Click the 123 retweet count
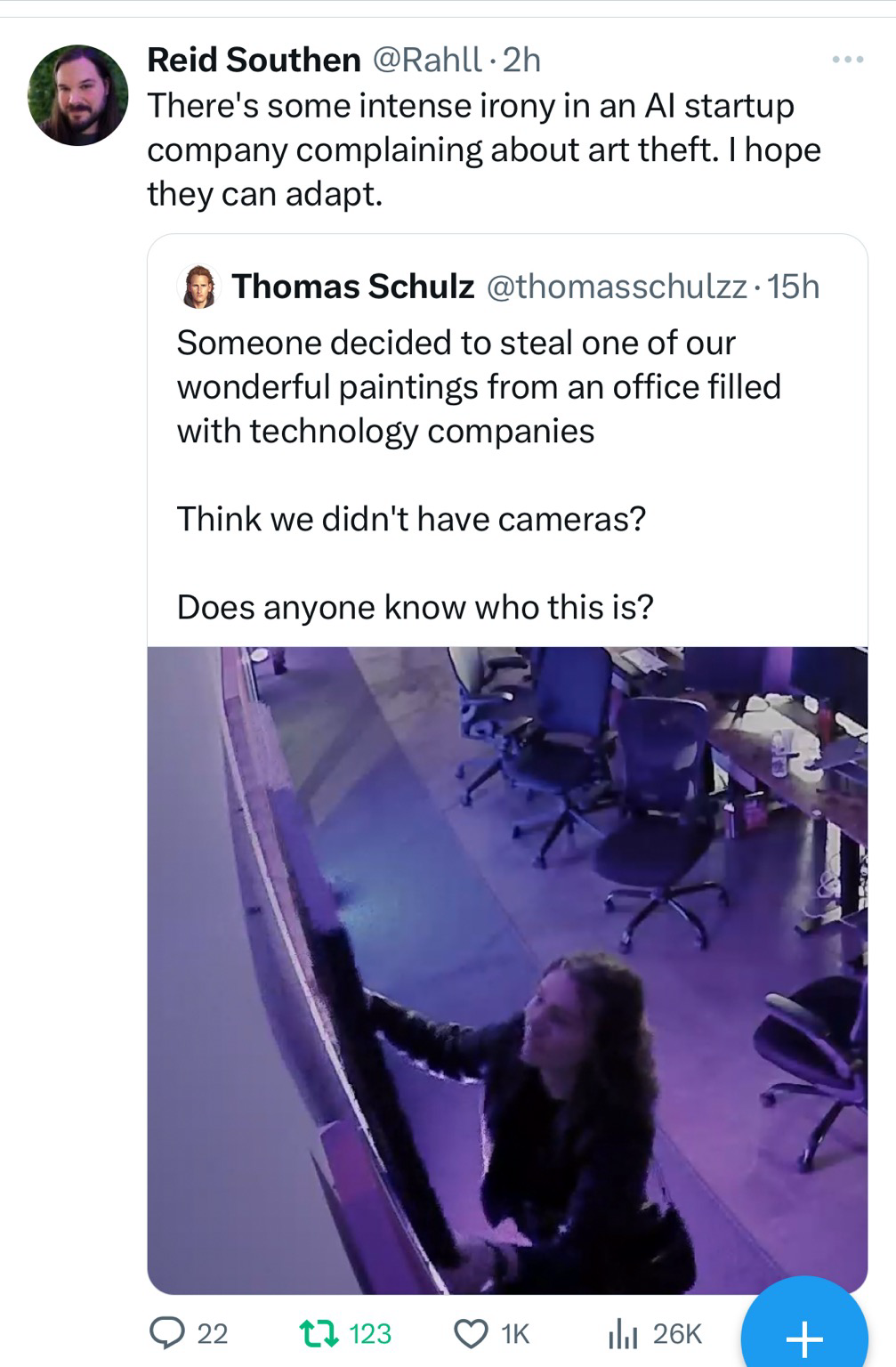Viewport: 896px width, 1367px height. (x=370, y=1333)
